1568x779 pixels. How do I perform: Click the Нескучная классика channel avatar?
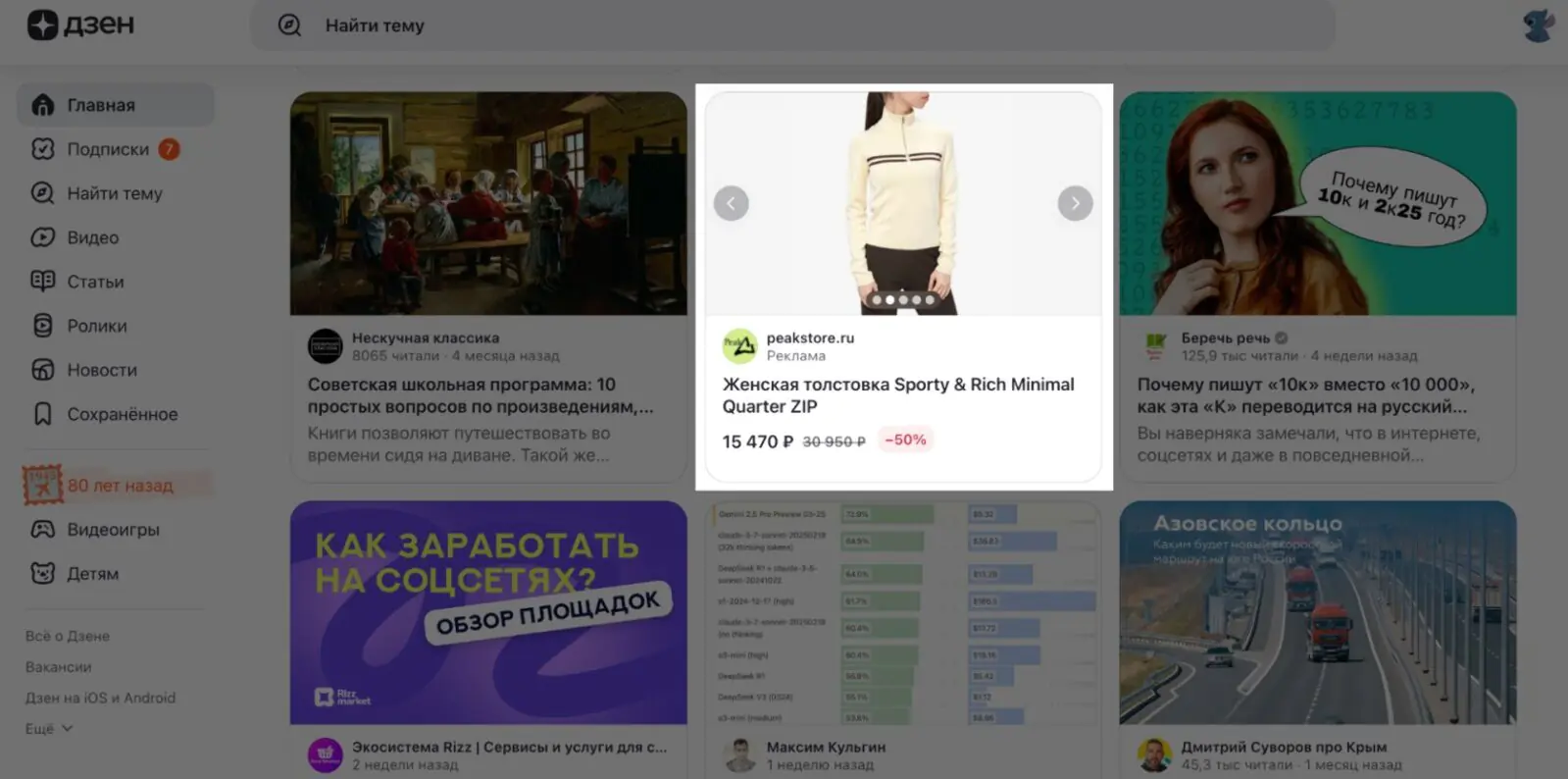coord(326,346)
